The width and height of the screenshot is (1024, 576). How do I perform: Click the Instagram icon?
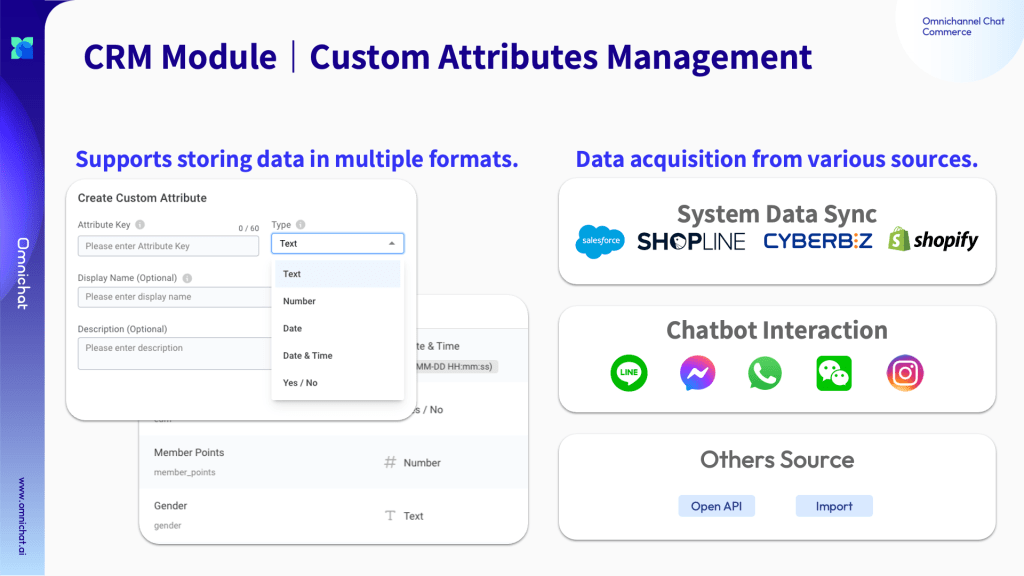pos(904,373)
